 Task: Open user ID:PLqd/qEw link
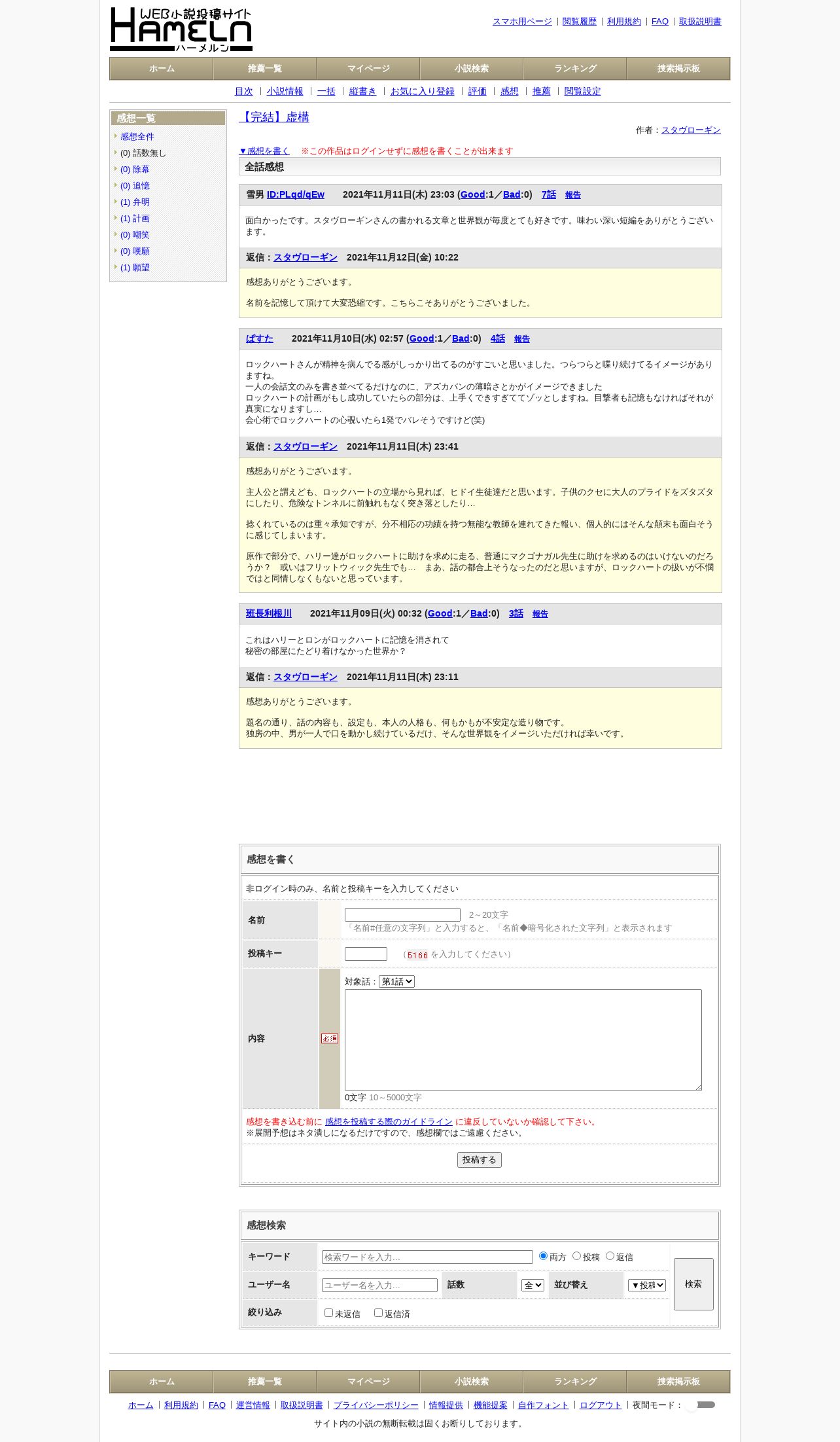click(296, 195)
